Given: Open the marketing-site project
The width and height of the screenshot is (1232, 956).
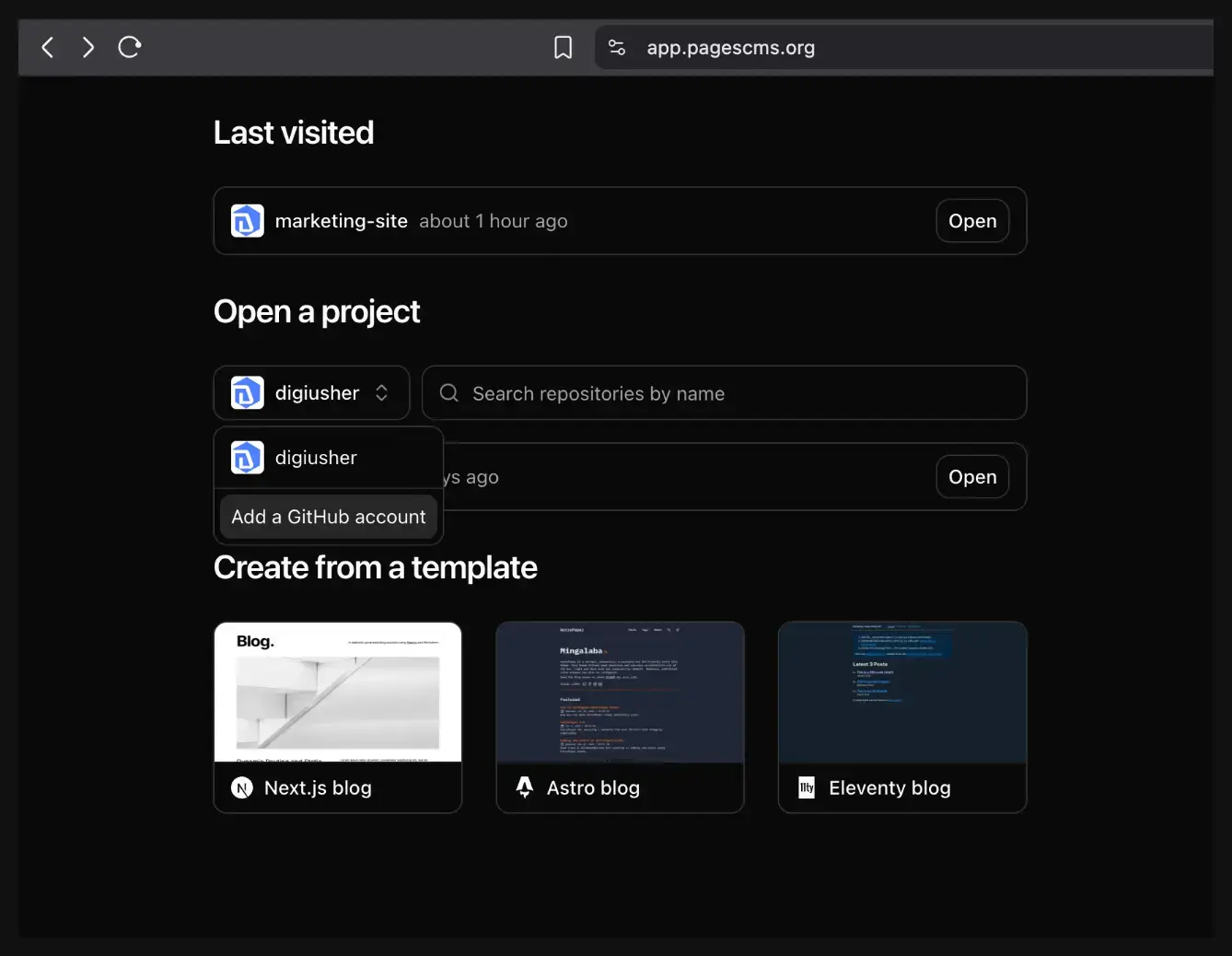Looking at the screenshot, I should coord(972,220).
